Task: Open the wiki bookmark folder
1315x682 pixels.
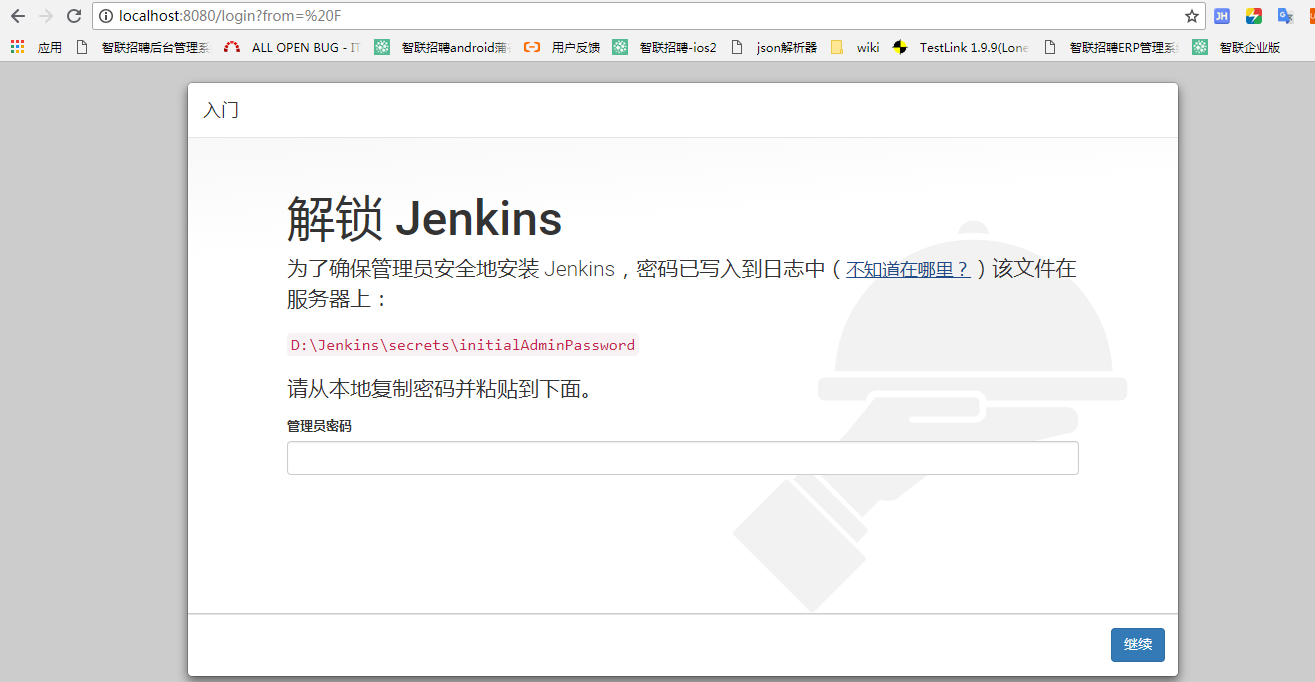Action: coord(855,47)
